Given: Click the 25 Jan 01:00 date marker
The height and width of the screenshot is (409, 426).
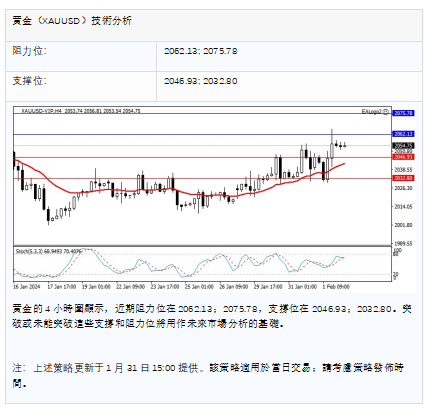Looking at the screenshot, I should pos(199,286).
